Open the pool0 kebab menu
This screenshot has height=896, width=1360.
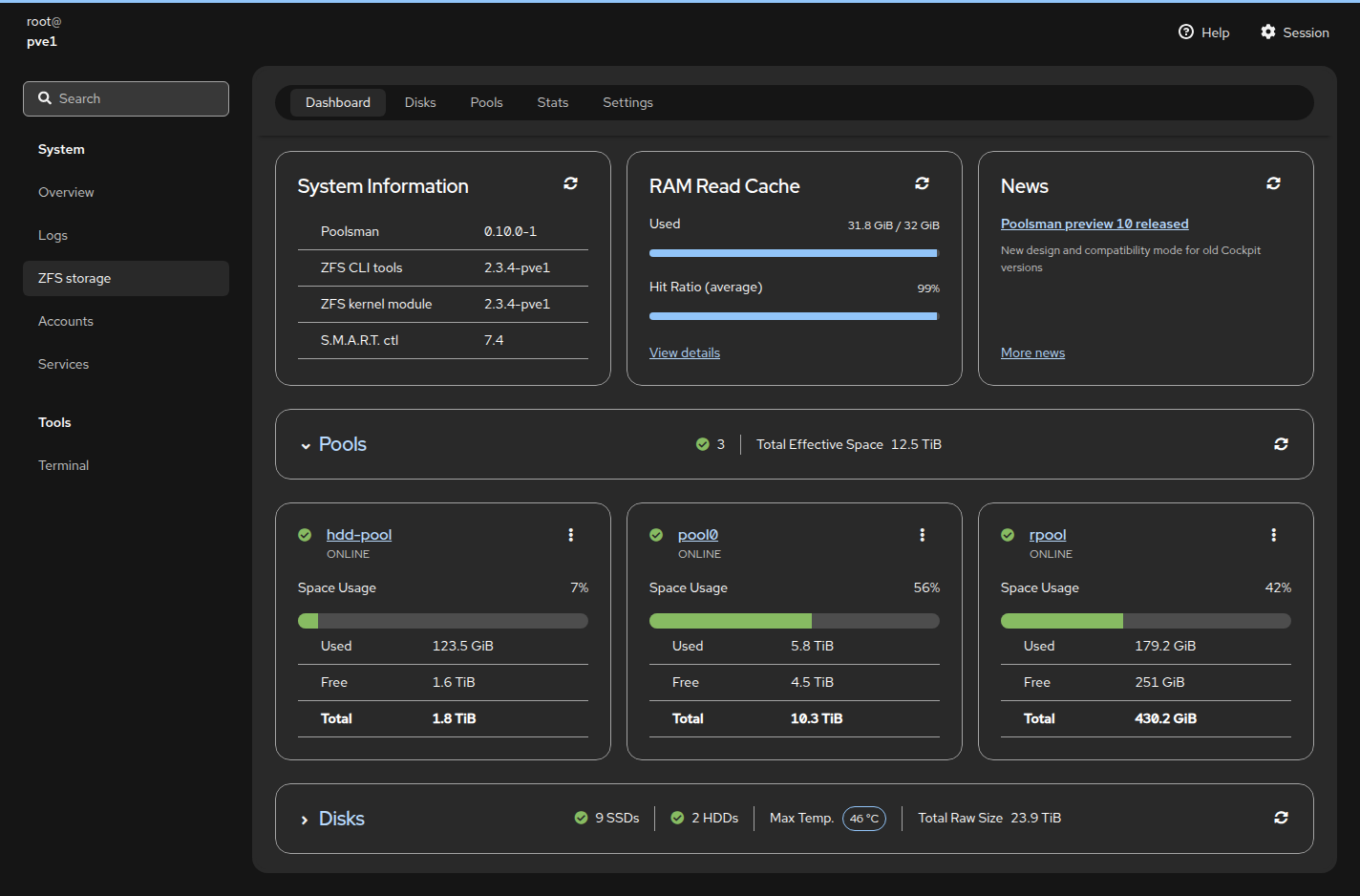tap(922, 535)
